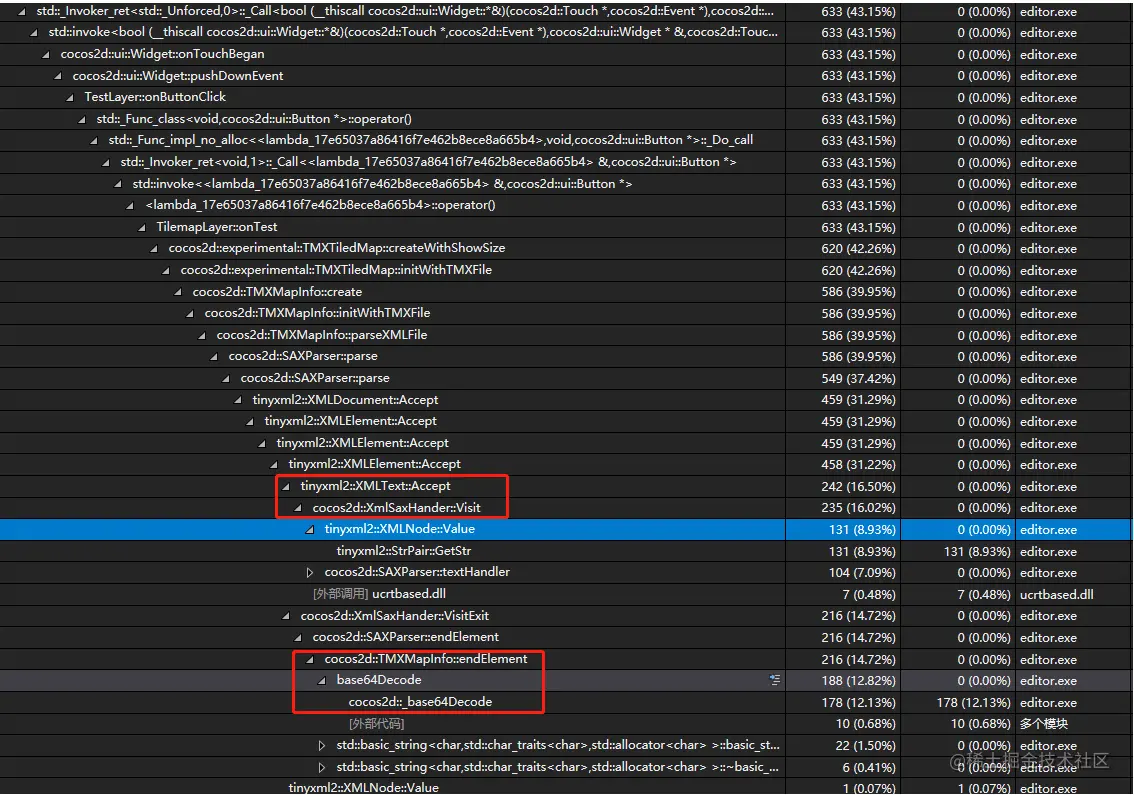Select the TestLayer::onButtonClick function name
The height and width of the screenshot is (795, 1134).
pyautogui.click(x=155, y=97)
